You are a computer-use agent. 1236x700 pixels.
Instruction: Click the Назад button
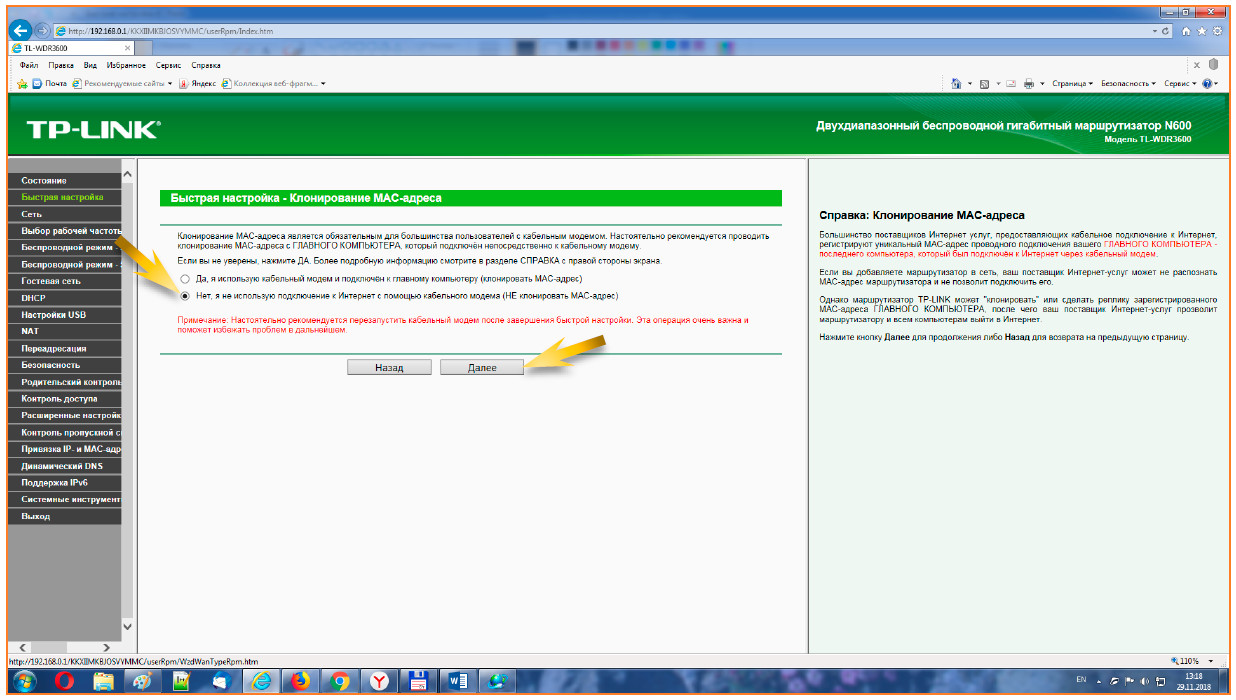pos(389,368)
